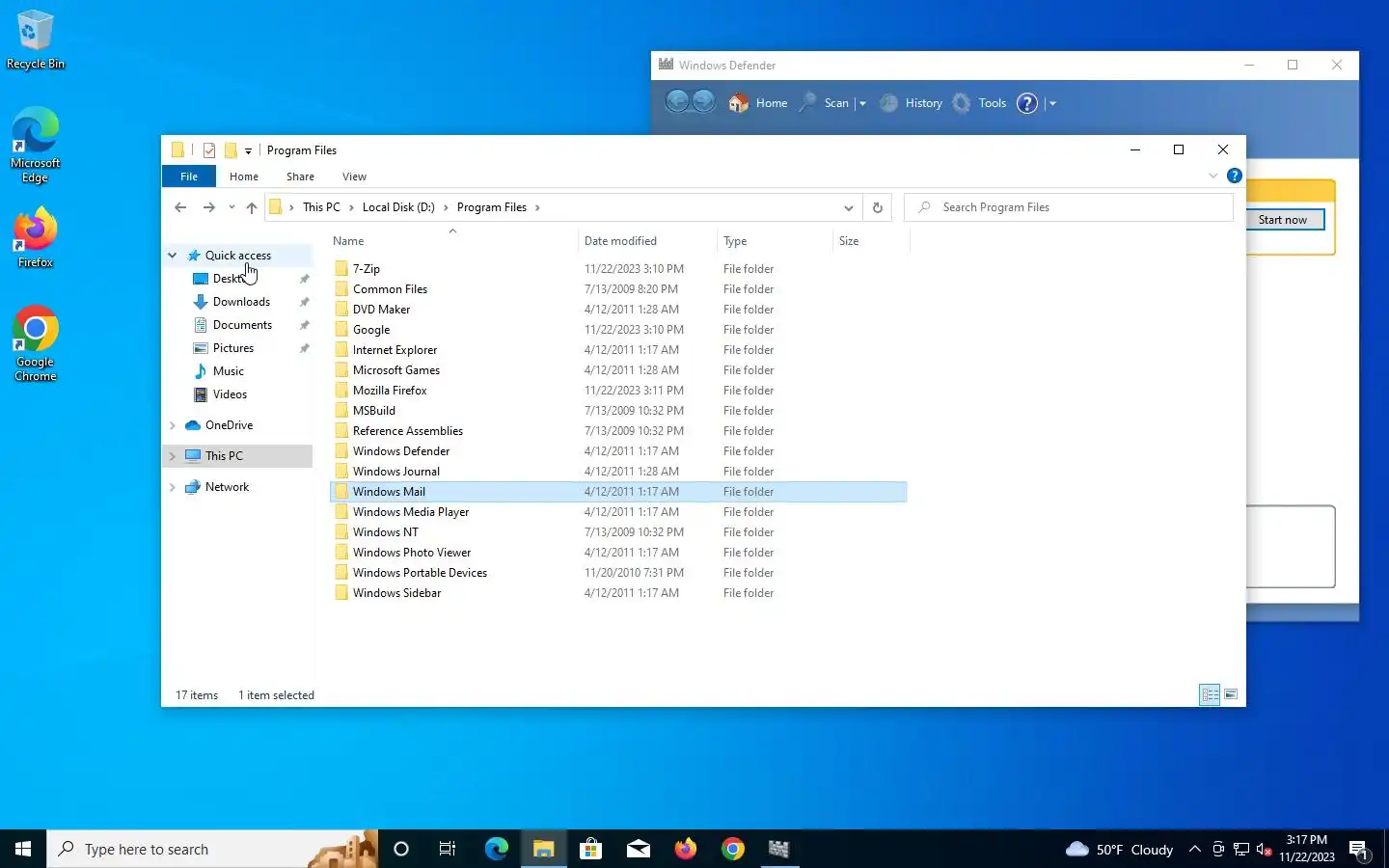The width and height of the screenshot is (1389, 868).
Task: Select the Windows Defender folder row
Action: tap(618, 451)
